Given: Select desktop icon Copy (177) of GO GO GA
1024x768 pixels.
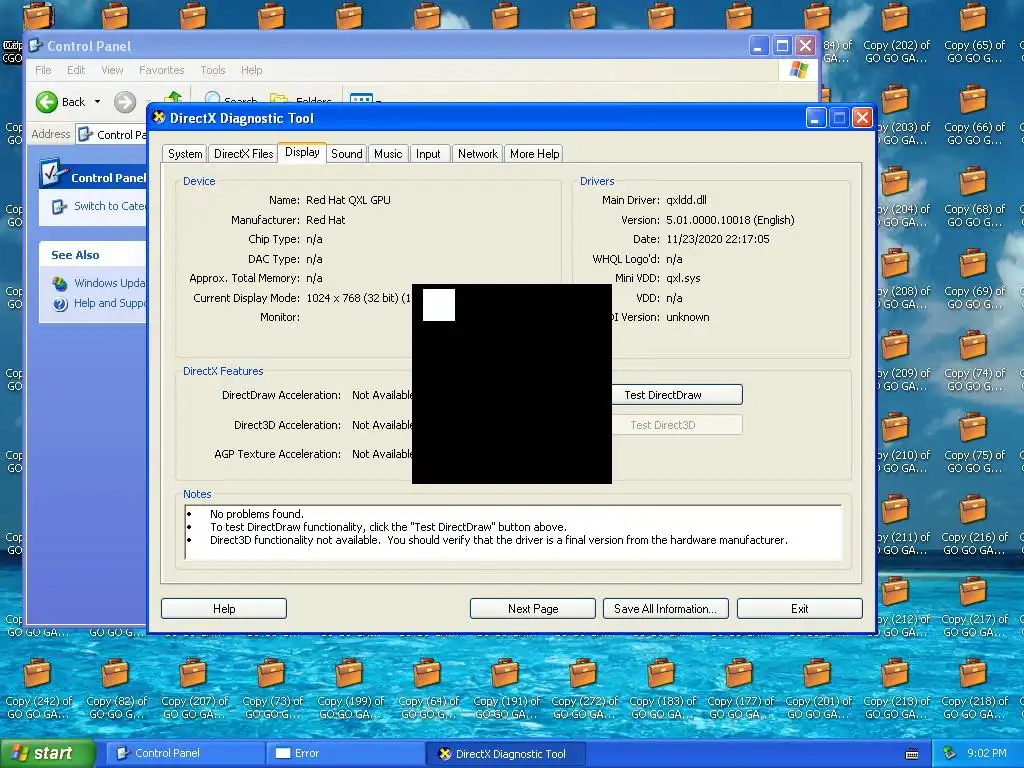Looking at the screenshot, I should pyautogui.click(x=740, y=689).
